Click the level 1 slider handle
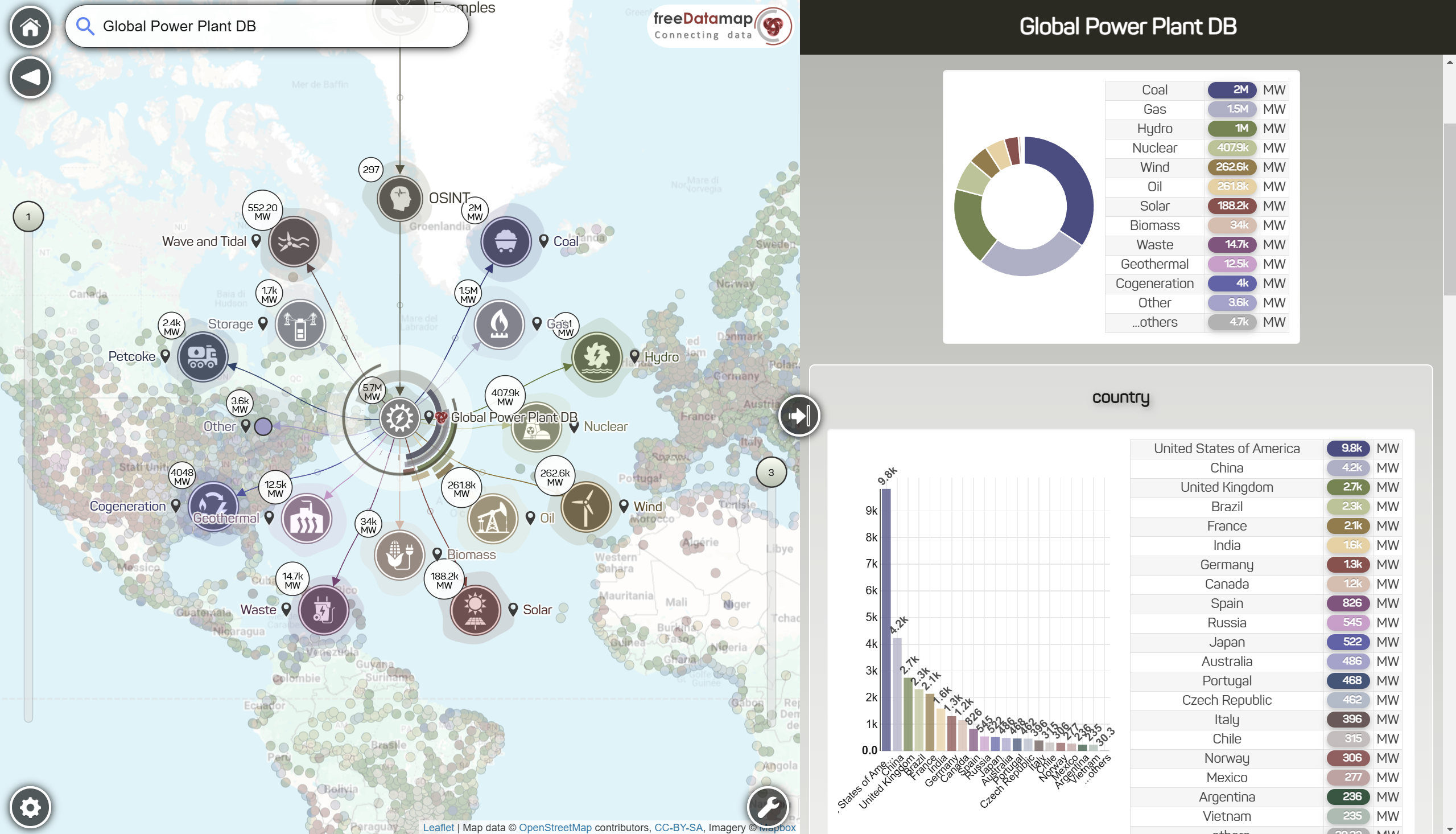Screen dimensions: 1456x834 28,216
